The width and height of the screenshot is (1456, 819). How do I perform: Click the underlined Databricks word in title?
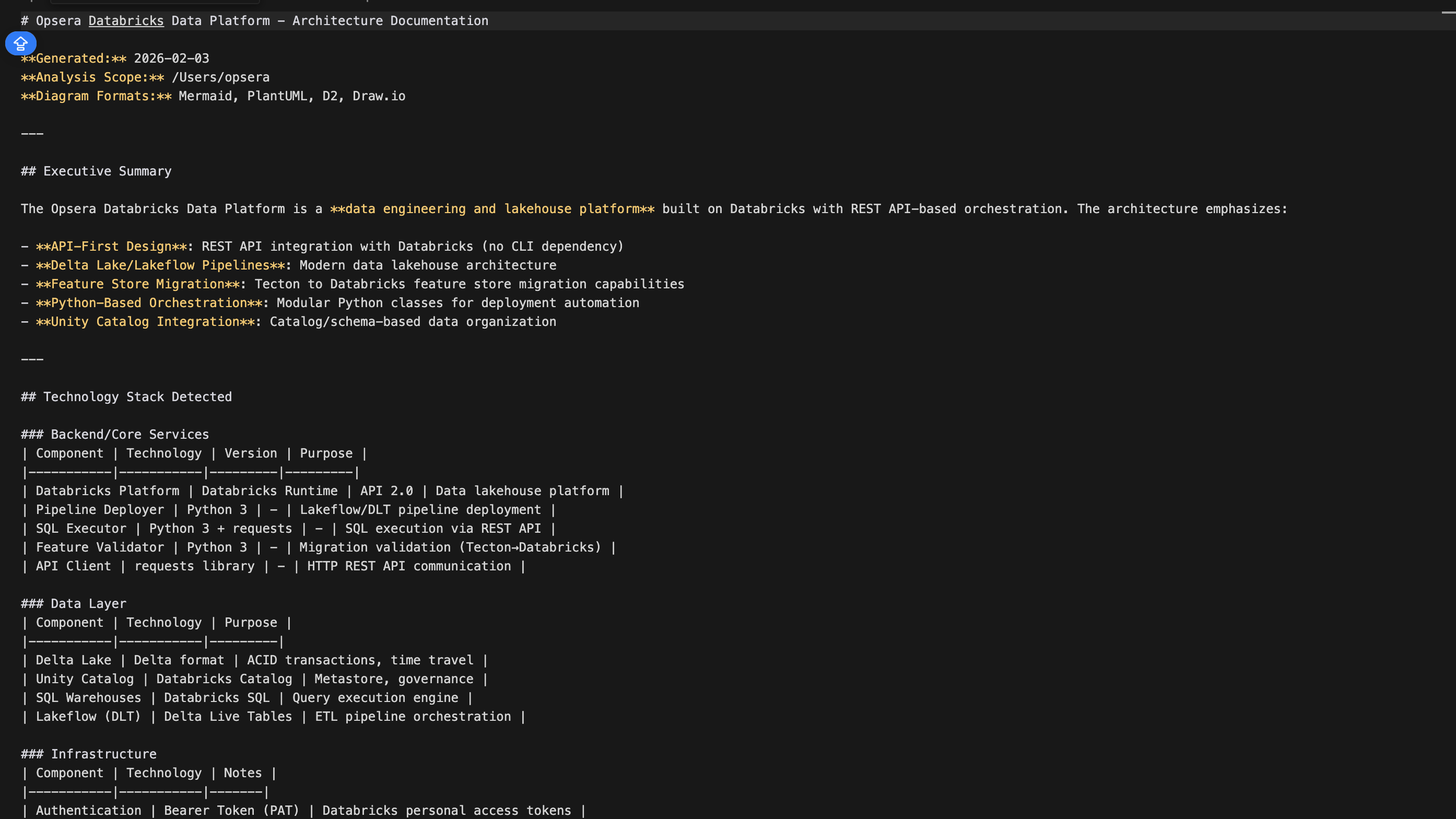126,21
